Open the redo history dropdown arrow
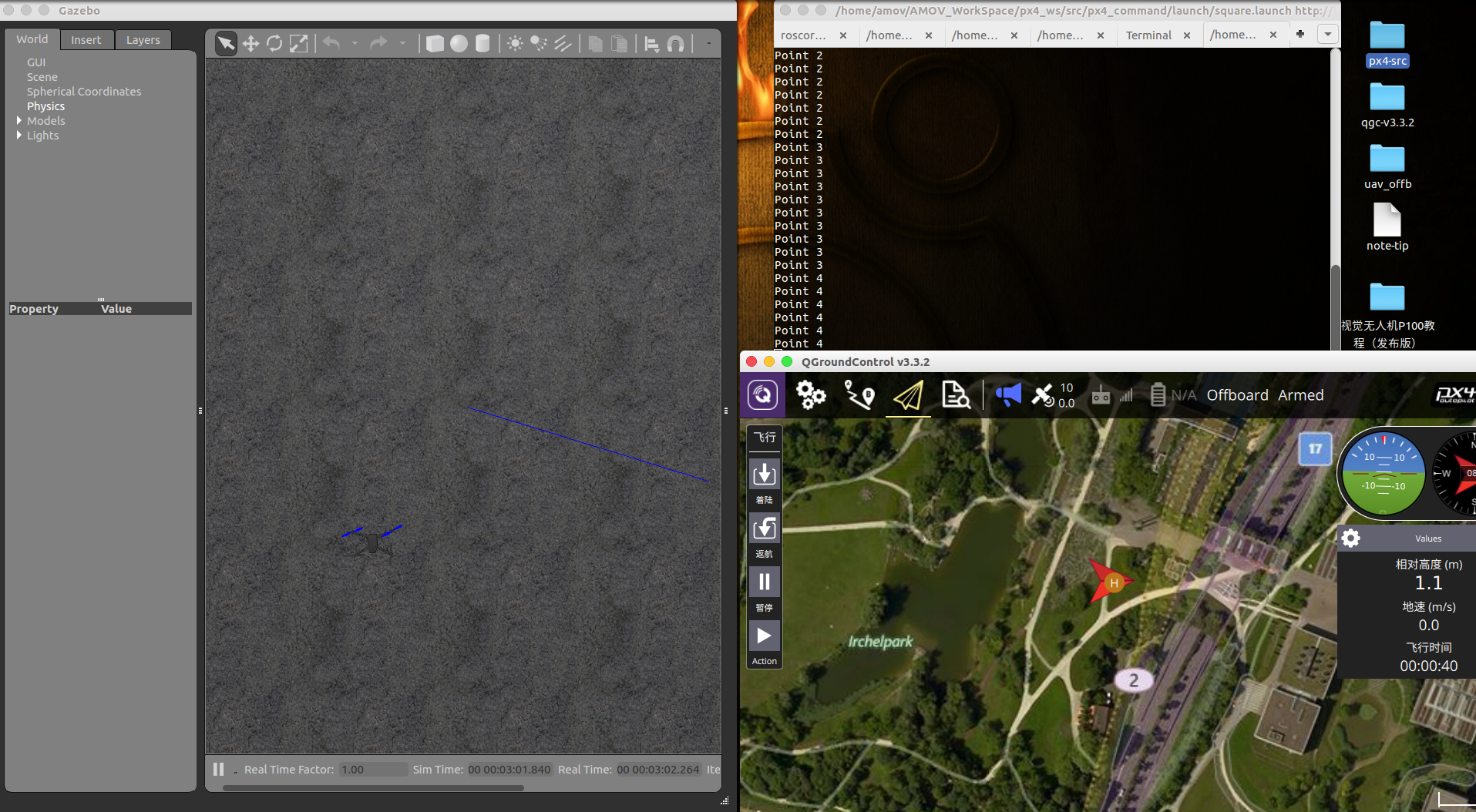This screenshot has height=812, width=1476. pyautogui.click(x=402, y=43)
